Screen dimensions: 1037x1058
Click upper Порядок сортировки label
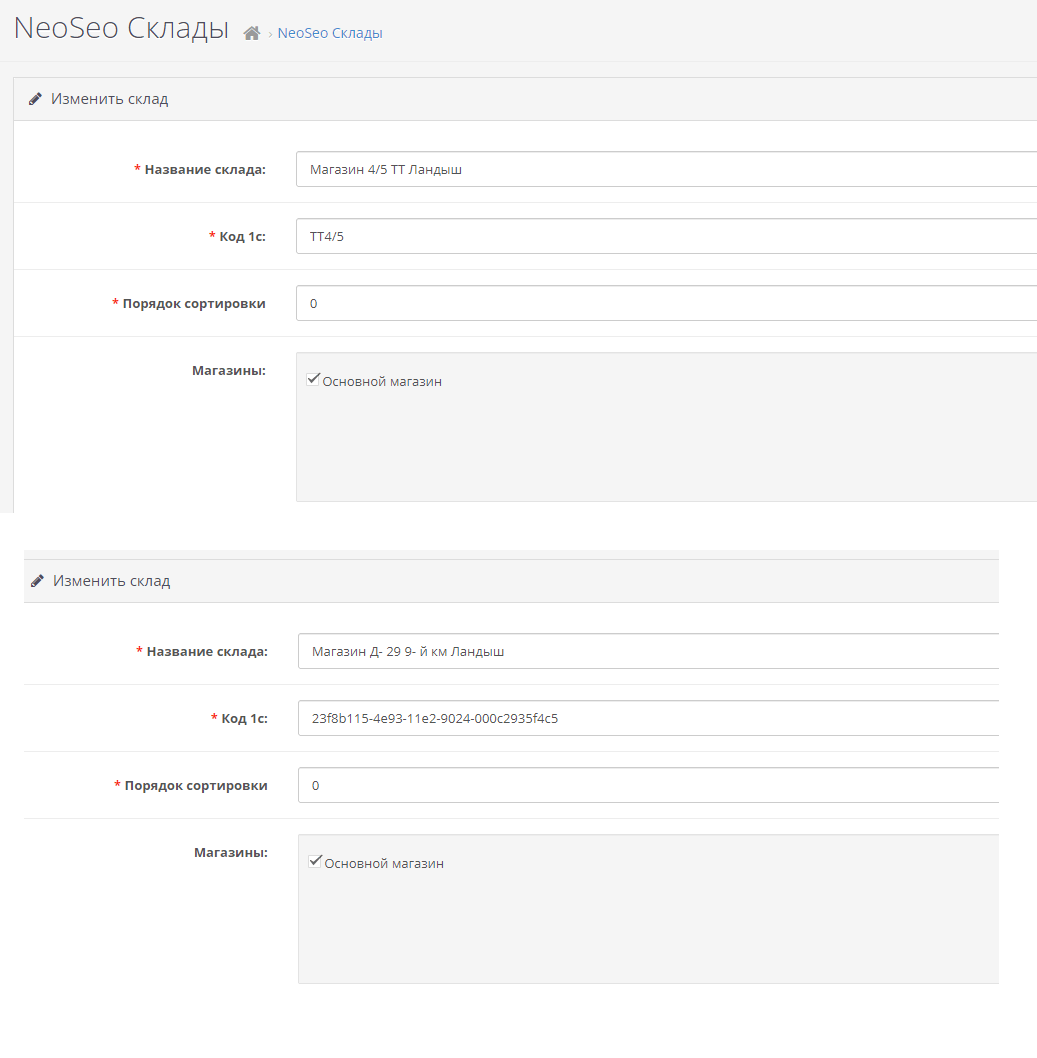tap(194, 304)
